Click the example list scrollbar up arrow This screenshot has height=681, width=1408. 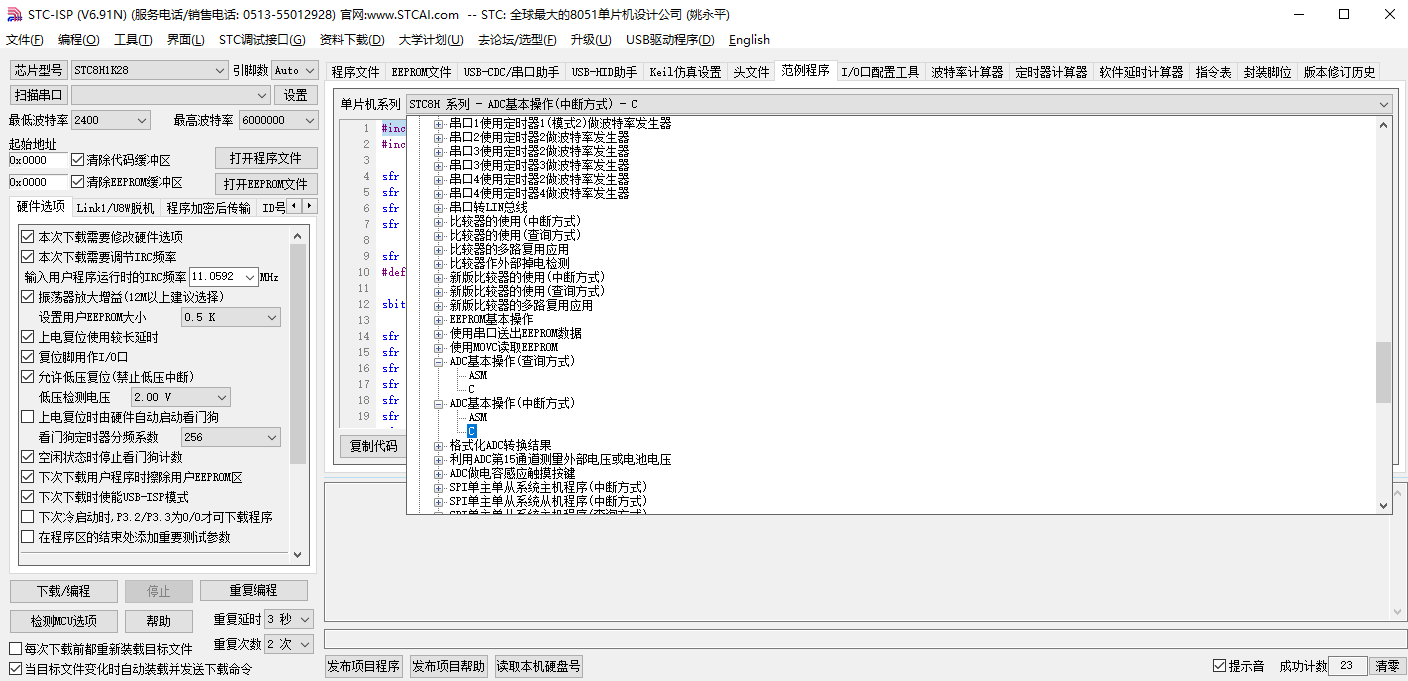(1384, 125)
